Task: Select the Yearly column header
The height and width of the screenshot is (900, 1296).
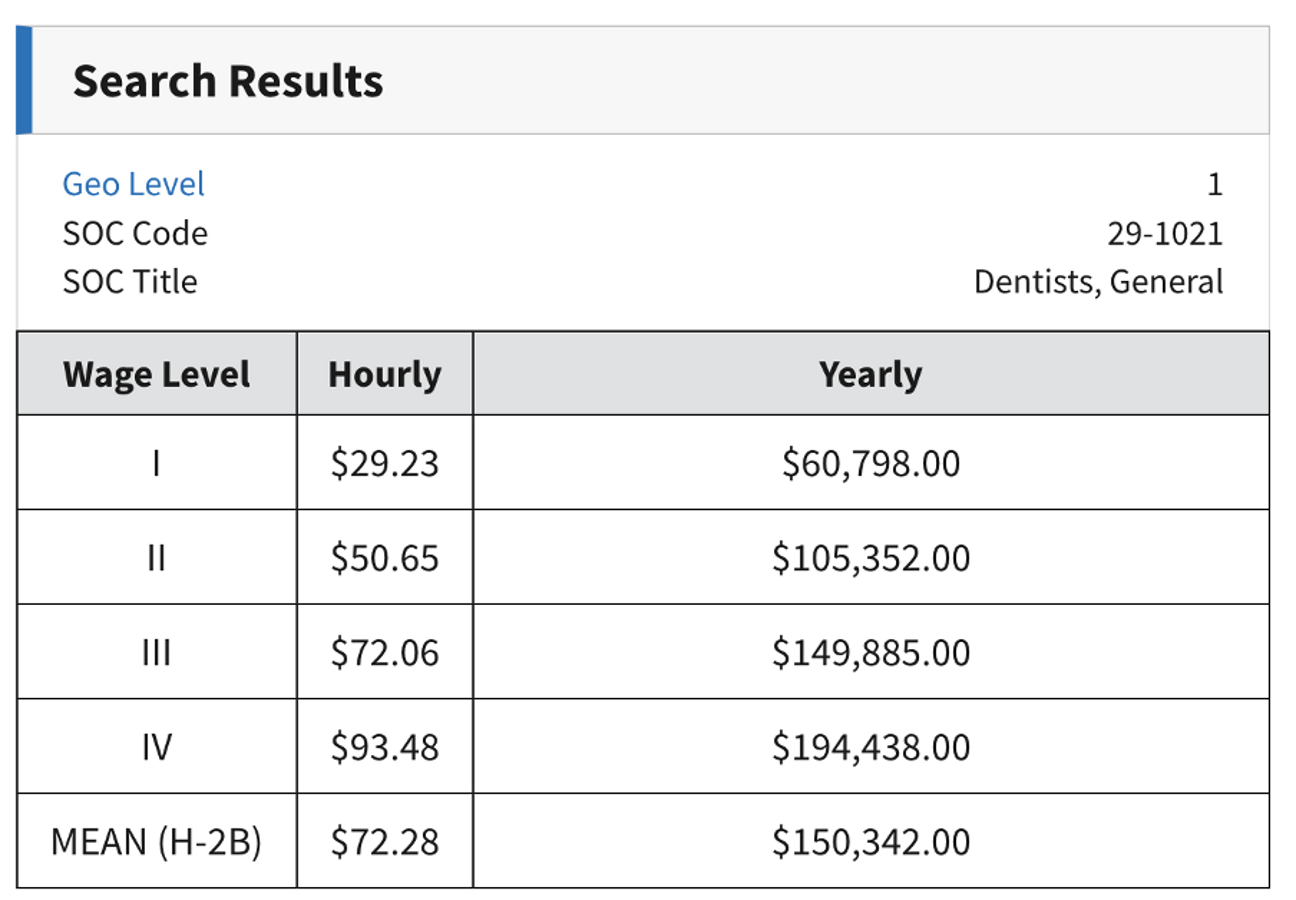Action: 870,375
